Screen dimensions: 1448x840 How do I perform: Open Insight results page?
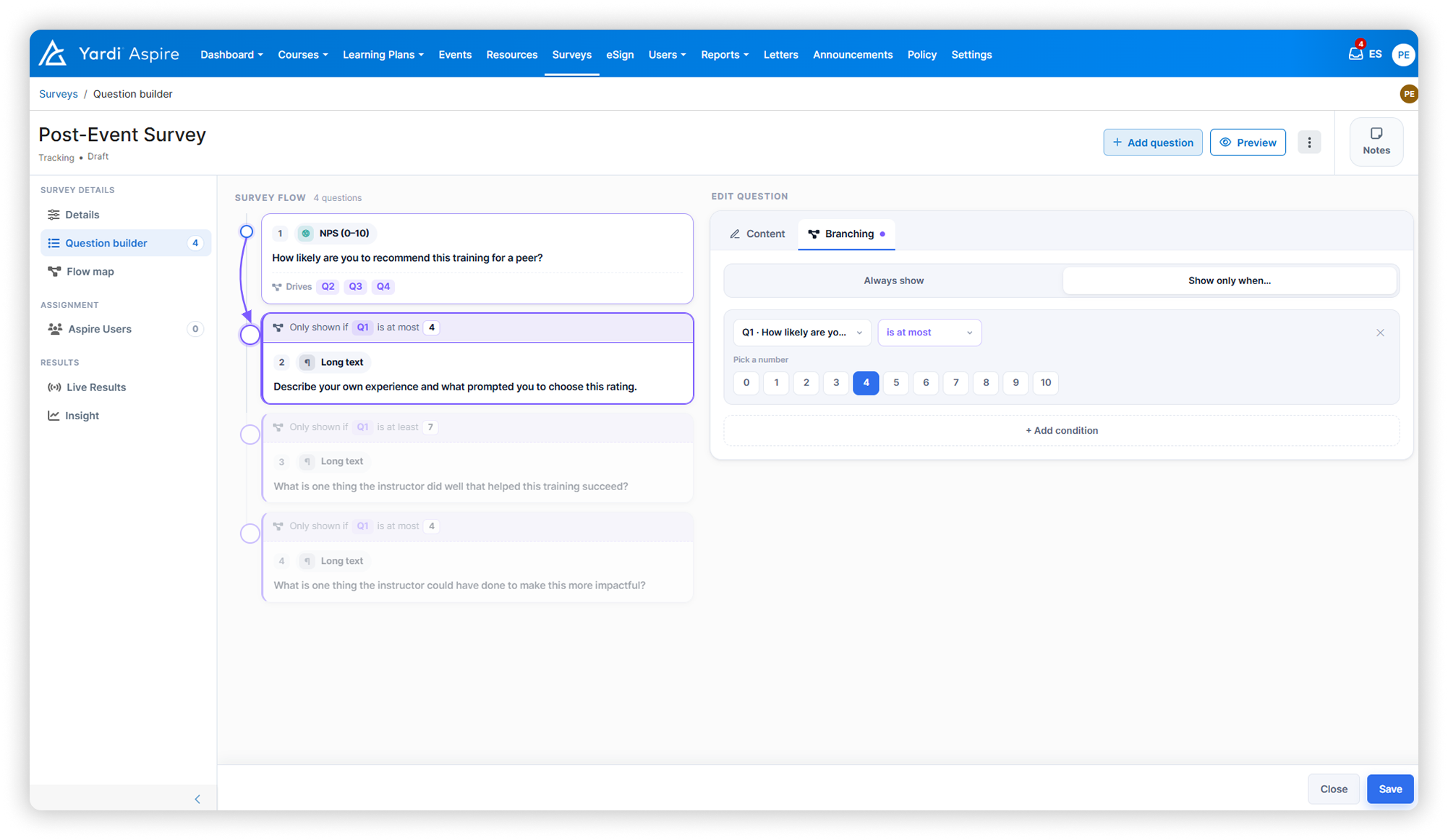point(125,416)
